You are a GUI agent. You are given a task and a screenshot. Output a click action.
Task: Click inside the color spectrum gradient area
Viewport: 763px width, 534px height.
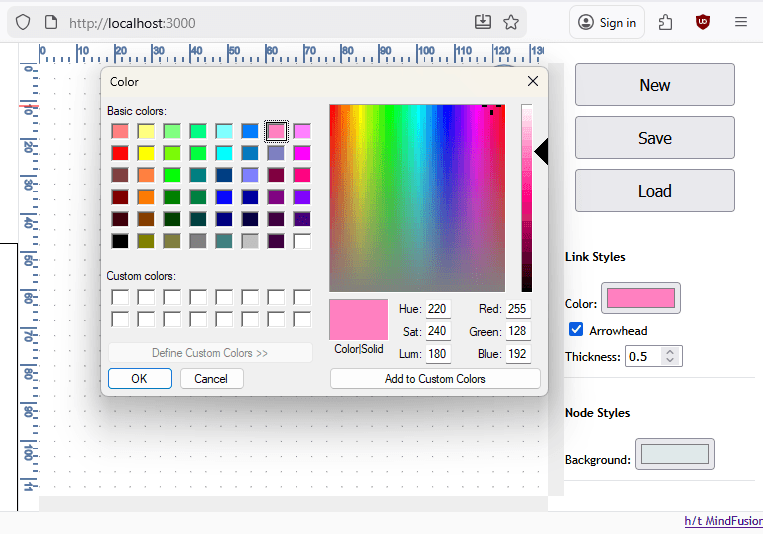[x=417, y=198]
